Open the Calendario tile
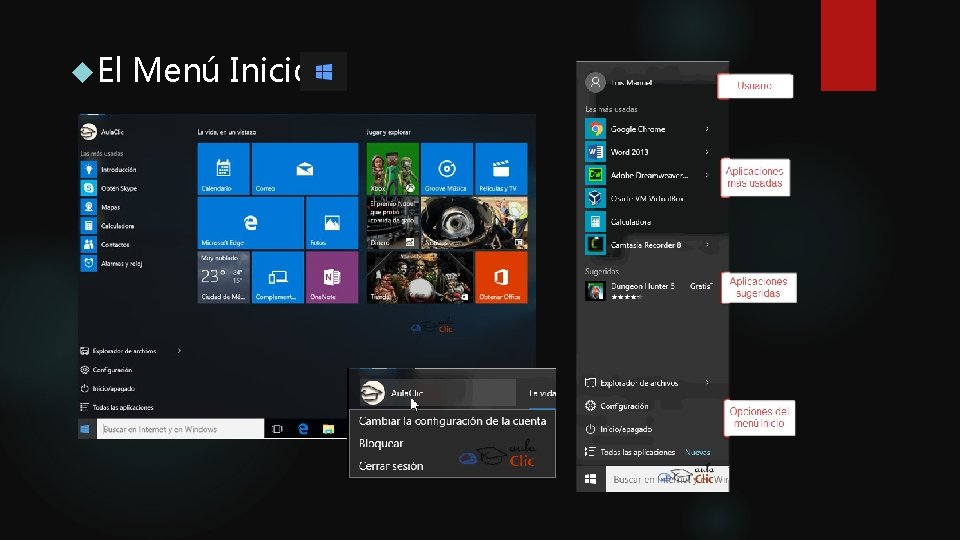 (x=223, y=169)
